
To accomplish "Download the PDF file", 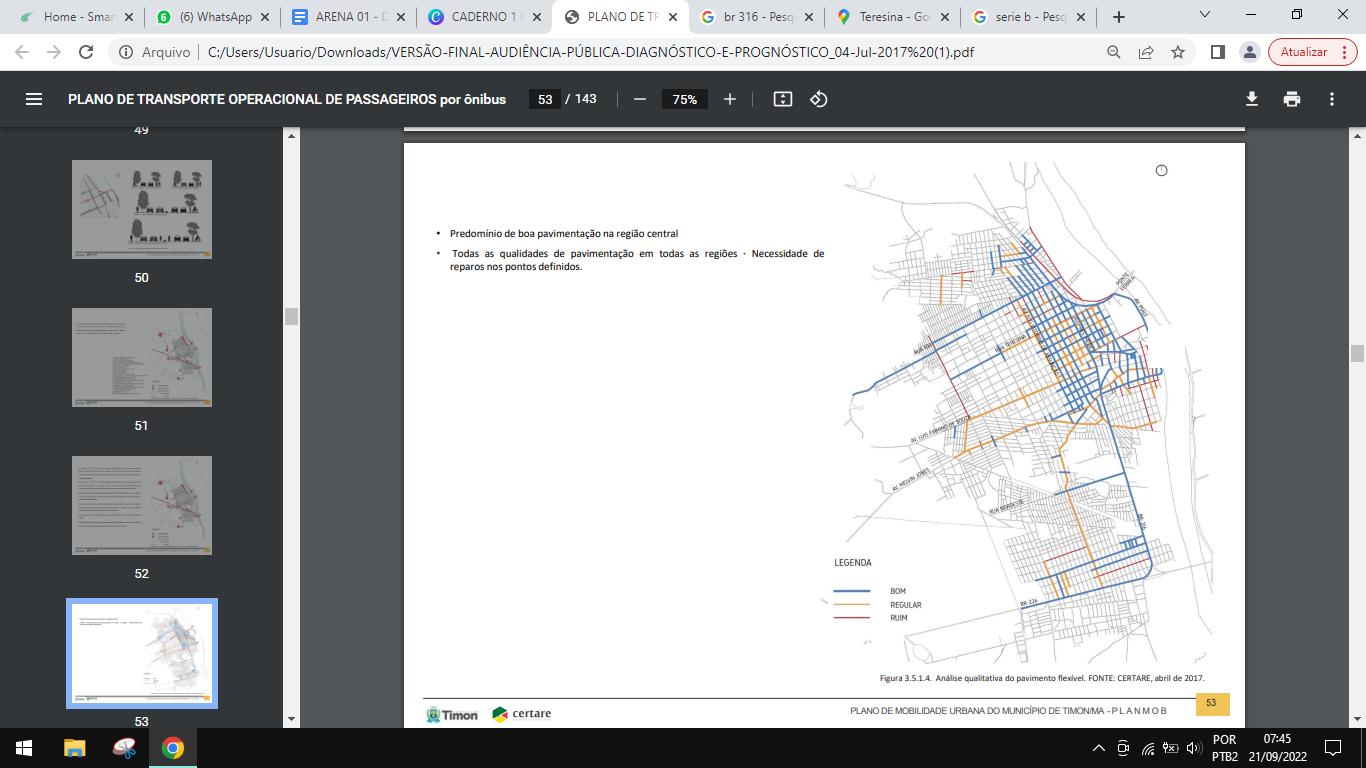I will pos(1251,99).
